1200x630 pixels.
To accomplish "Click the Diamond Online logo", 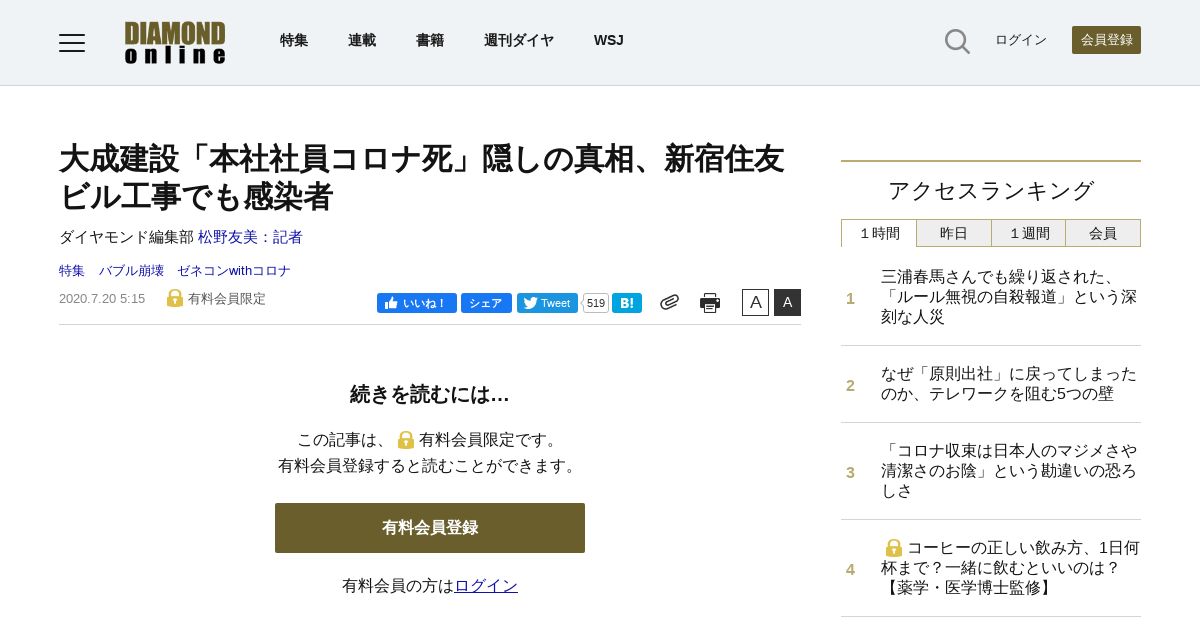I will click(x=175, y=43).
